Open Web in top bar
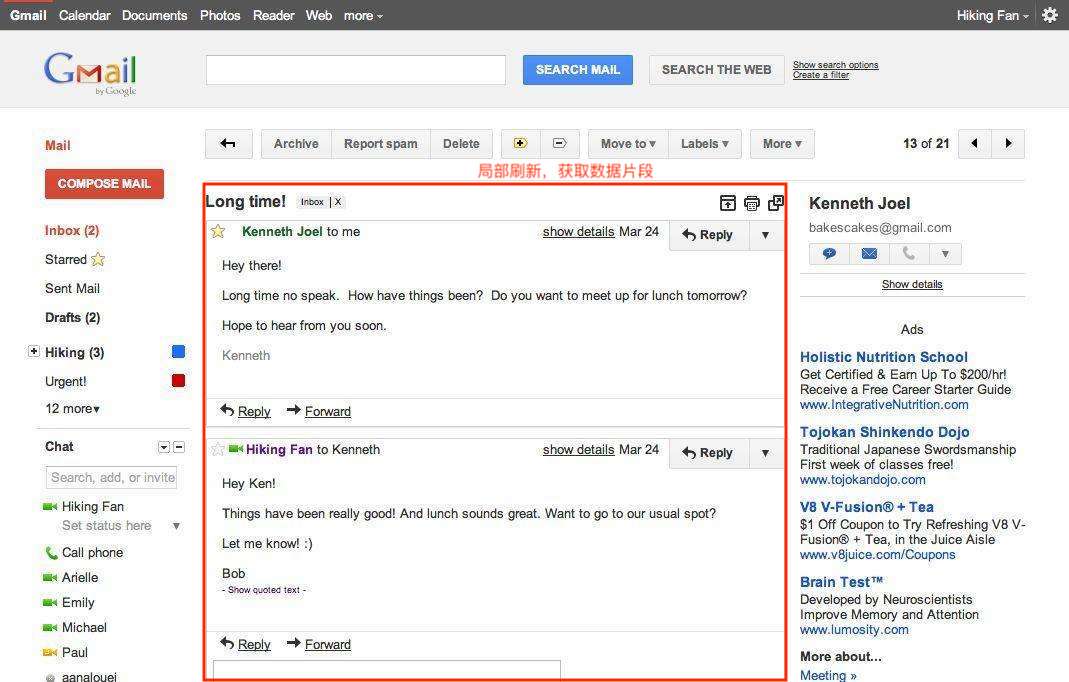The height and width of the screenshot is (682, 1069). coord(318,15)
